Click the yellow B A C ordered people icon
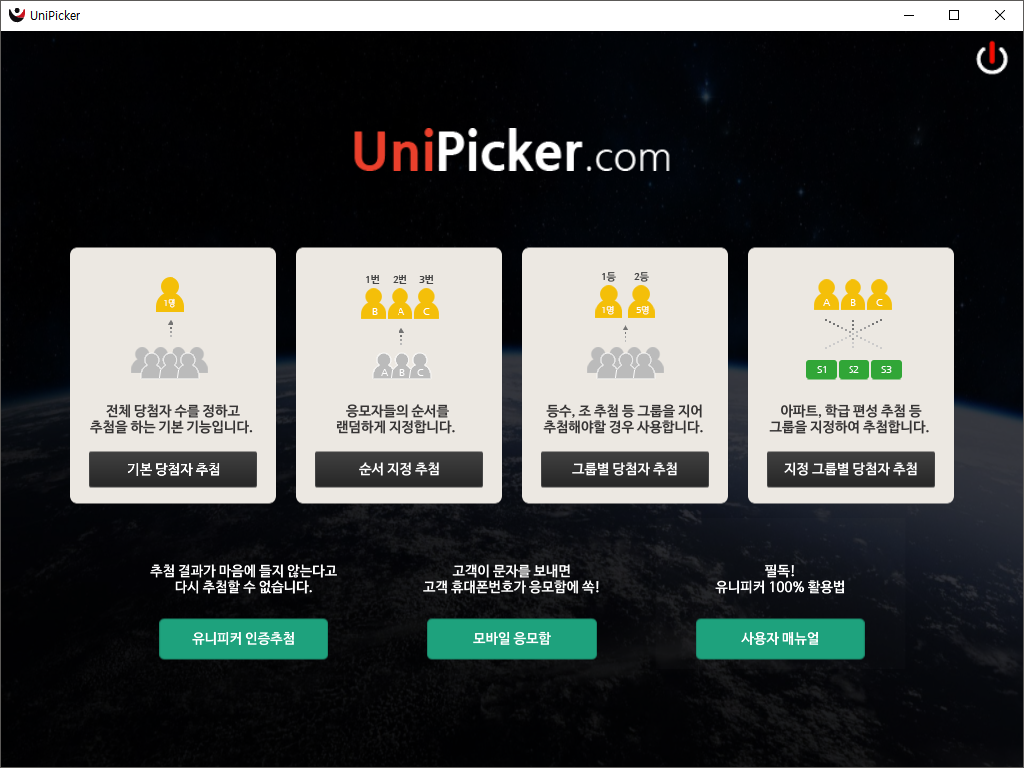 (x=400, y=303)
